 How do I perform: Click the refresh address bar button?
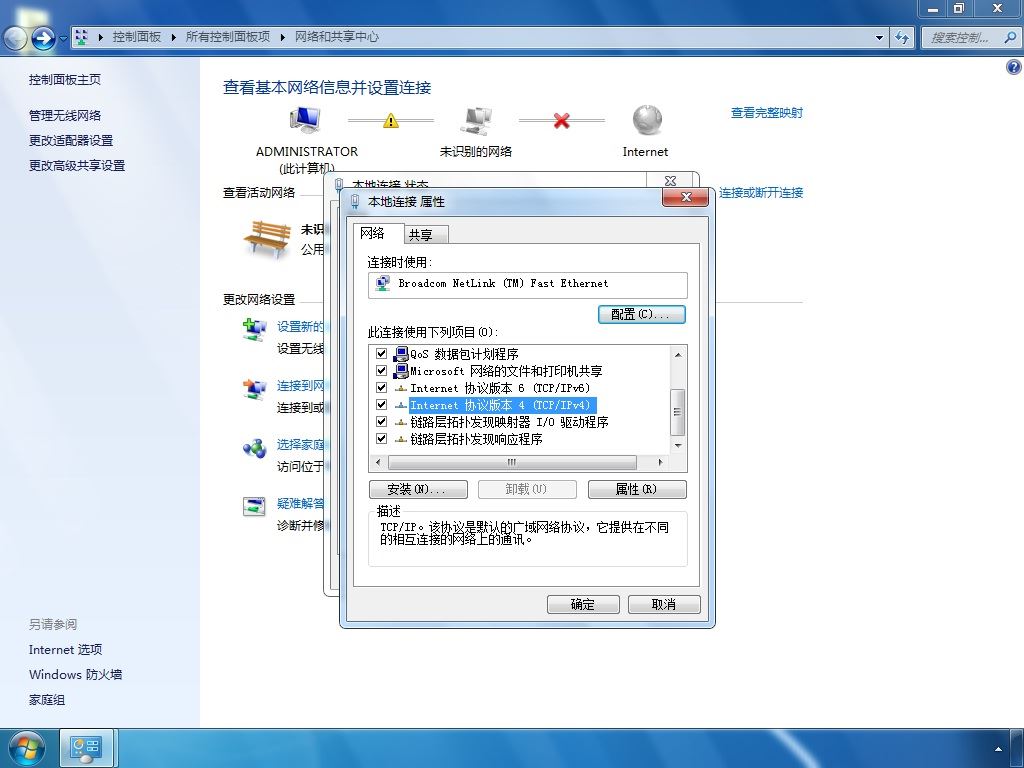point(902,37)
